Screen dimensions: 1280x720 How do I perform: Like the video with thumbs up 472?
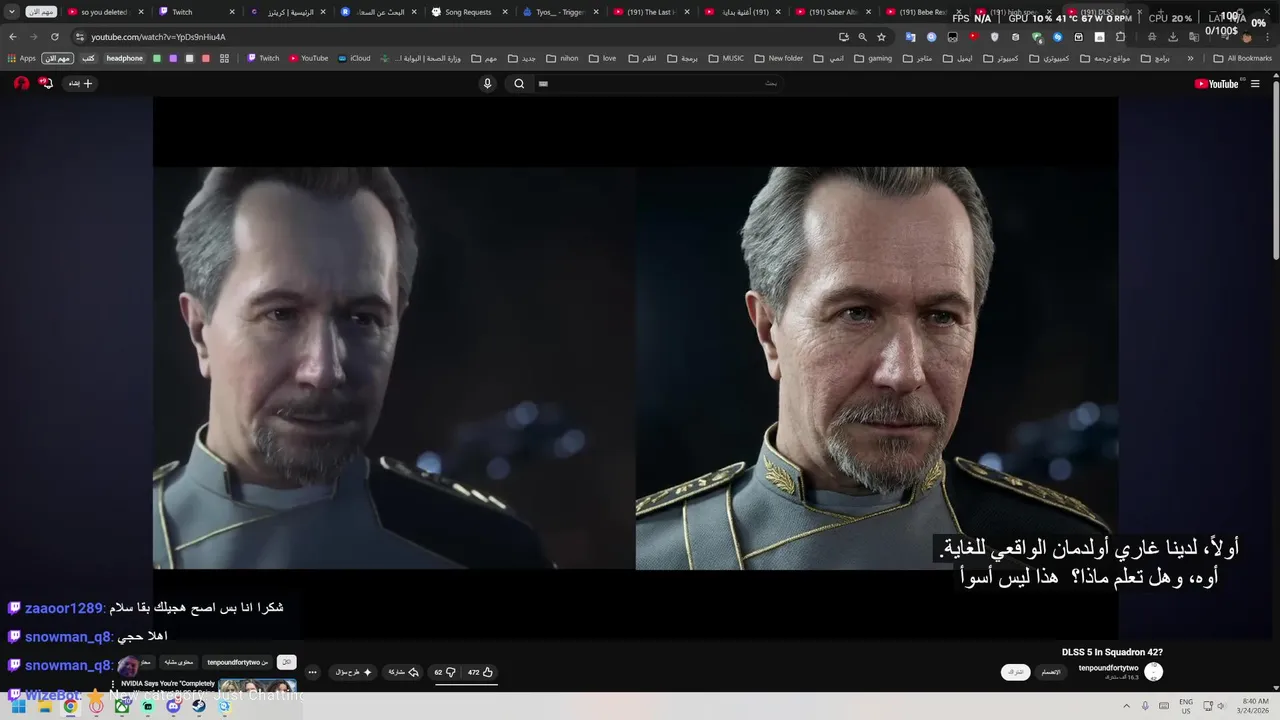[x=480, y=672]
